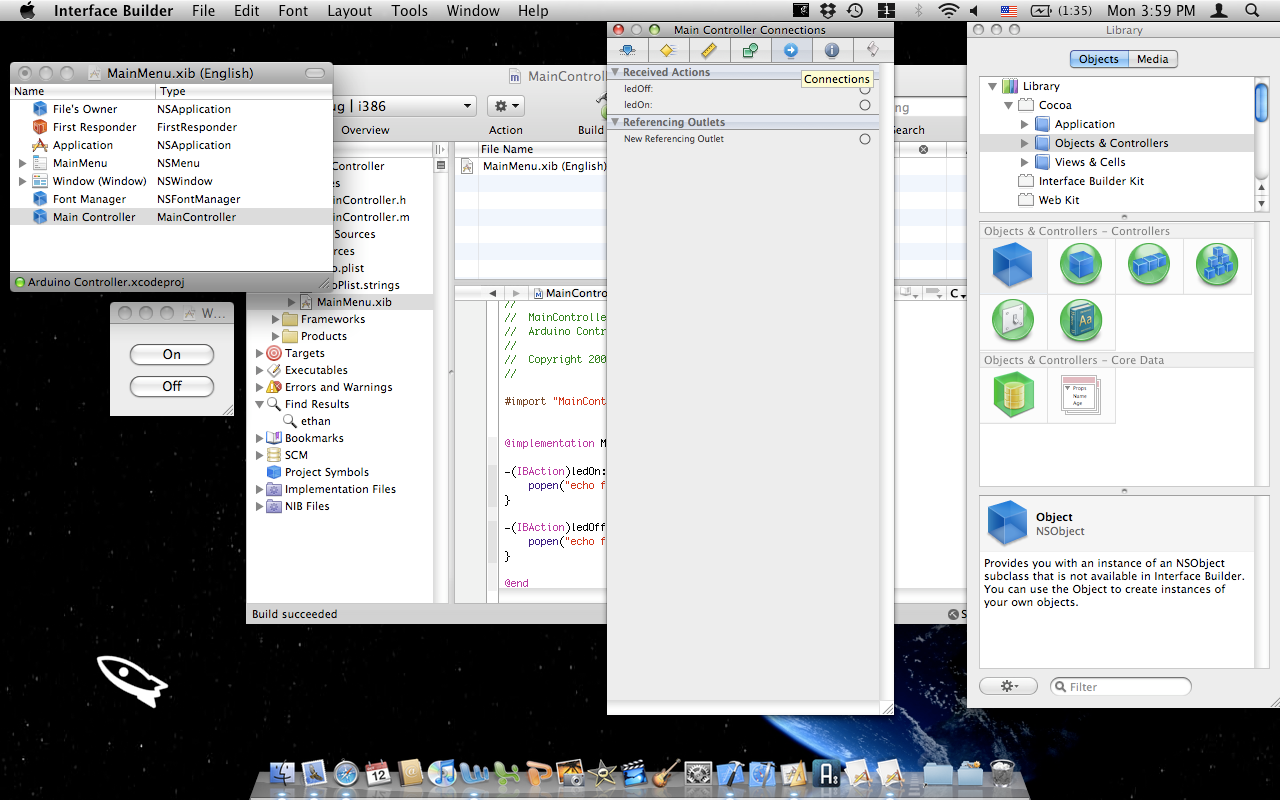Click the ledOn: connection circle
Image resolution: width=1280 pixels, height=800 pixels.
[x=865, y=104]
